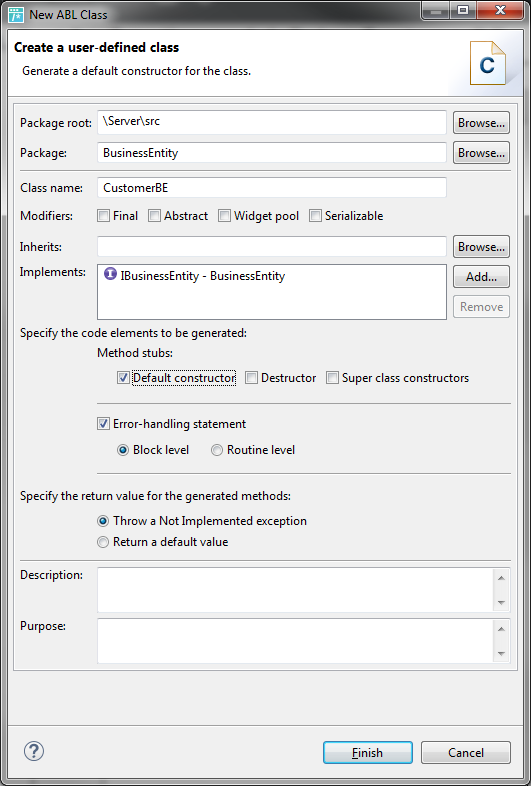
Task: Click into the Class name field
Action: coord(272,187)
